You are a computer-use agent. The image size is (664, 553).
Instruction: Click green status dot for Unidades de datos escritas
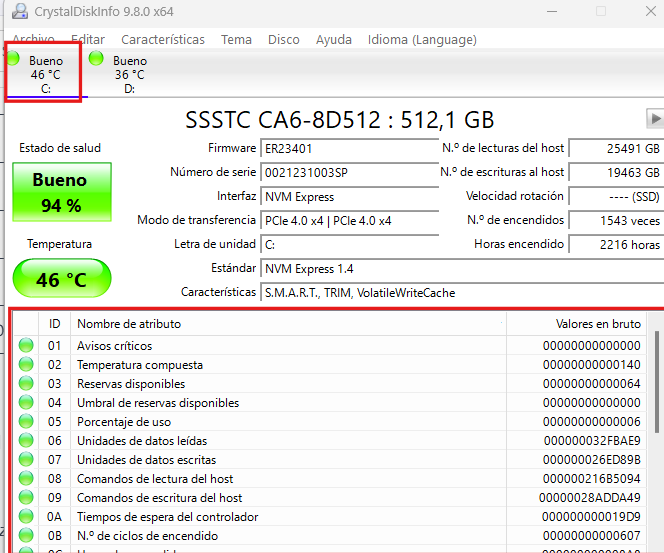tap(26, 459)
